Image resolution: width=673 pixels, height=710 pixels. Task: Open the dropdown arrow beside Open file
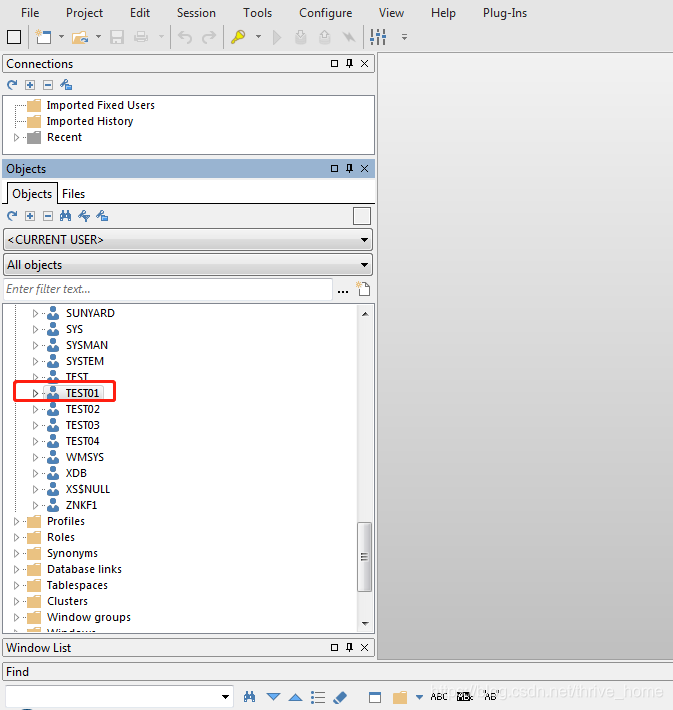[98, 37]
